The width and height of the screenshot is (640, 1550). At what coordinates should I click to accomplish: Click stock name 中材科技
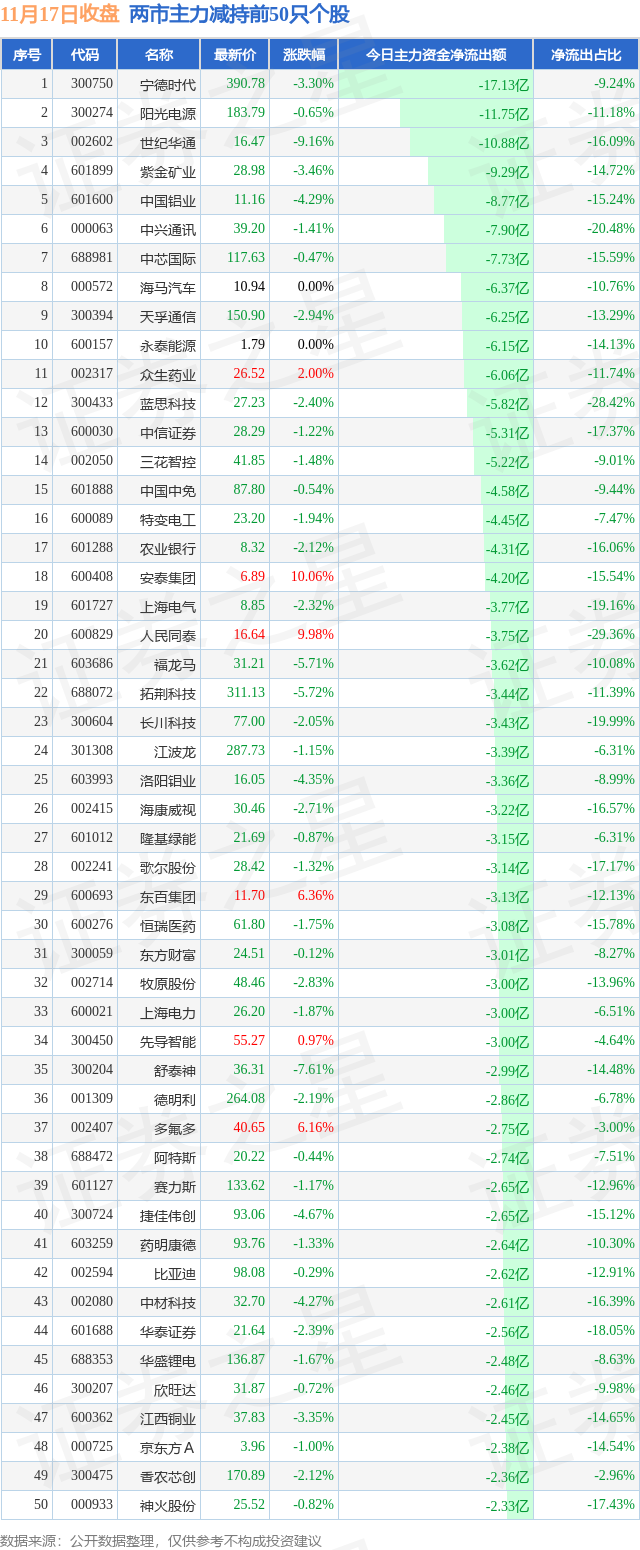point(168,1302)
